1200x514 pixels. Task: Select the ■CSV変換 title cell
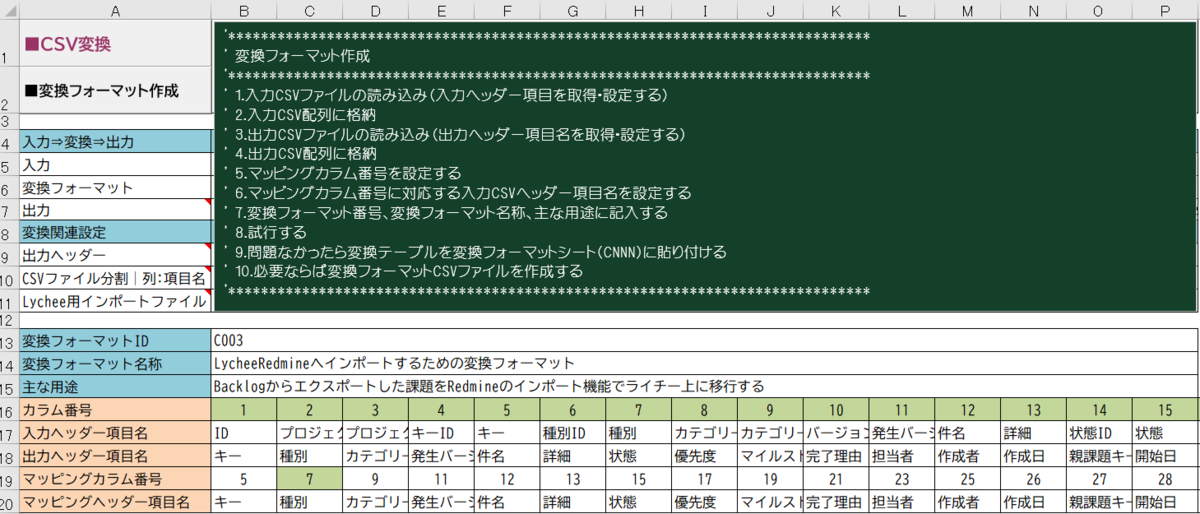pyautogui.click(x=115, y=44)
